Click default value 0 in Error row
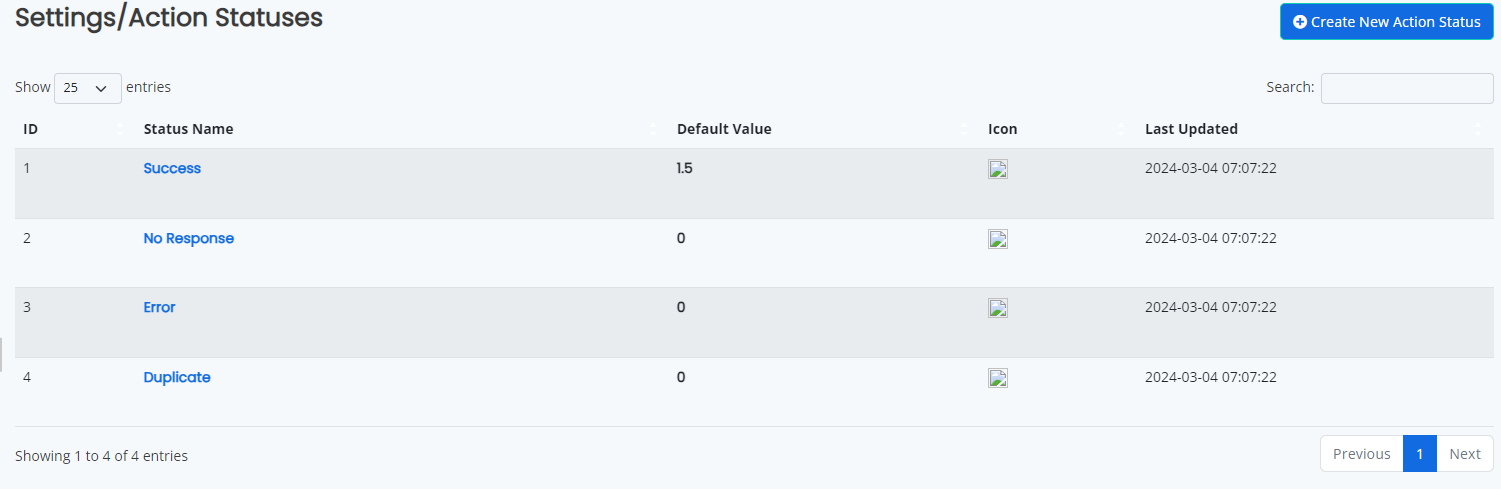 (x=681, y=307)
